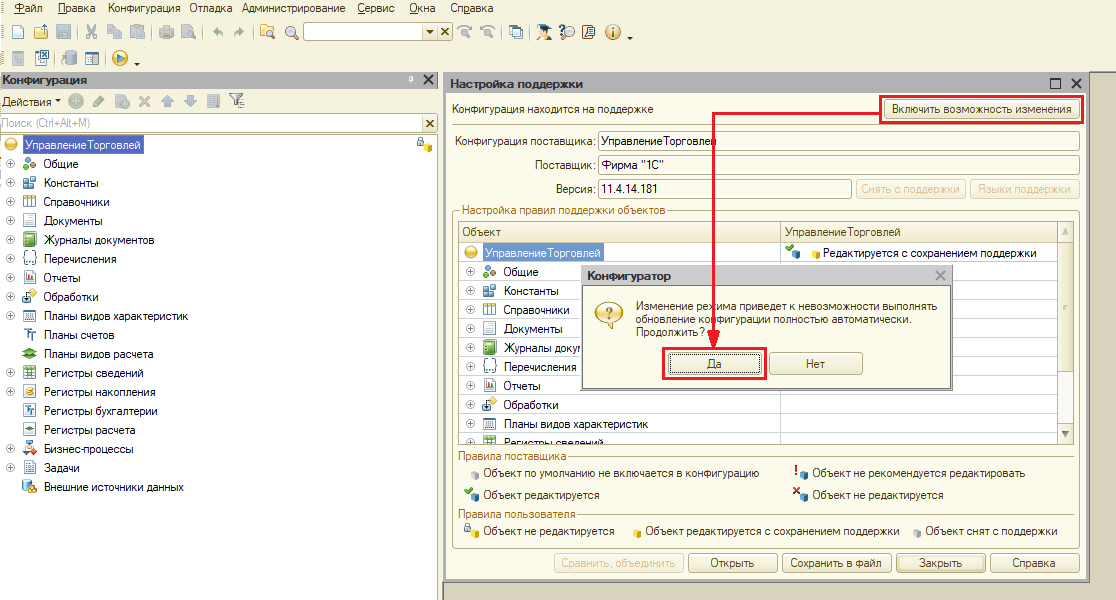Clear the toolbar search box with X
This screenshot has height=600, width=1116.
[x=445, y=32]
